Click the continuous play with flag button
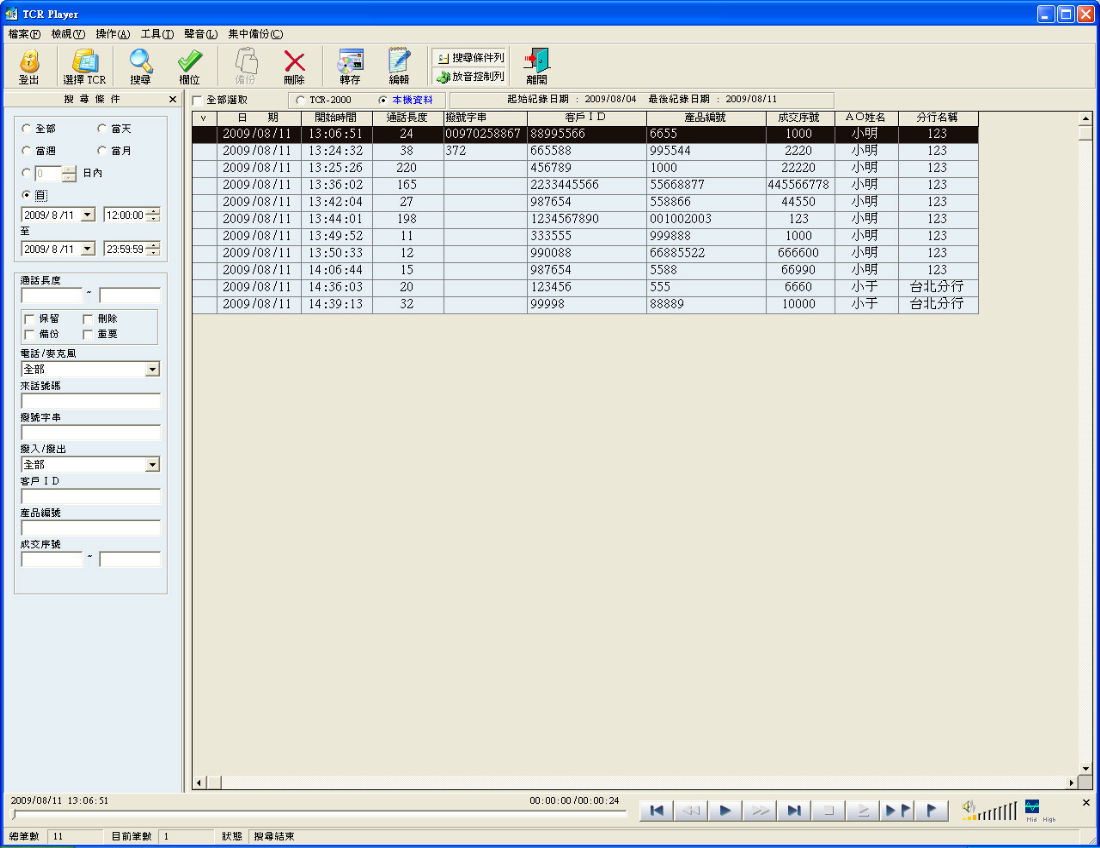This screenshot has width=1100, height=848. coord(897,811)
